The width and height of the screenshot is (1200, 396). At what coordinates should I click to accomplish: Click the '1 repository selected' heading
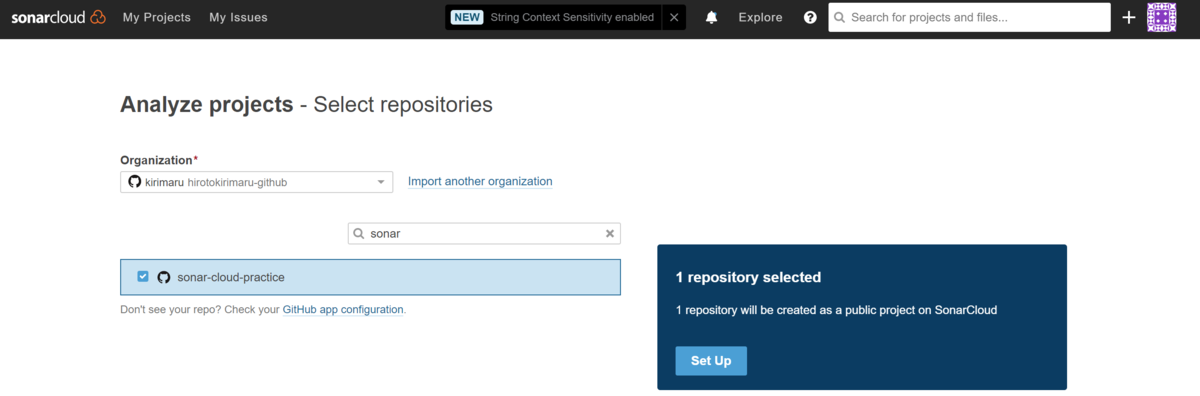(748, 277)
